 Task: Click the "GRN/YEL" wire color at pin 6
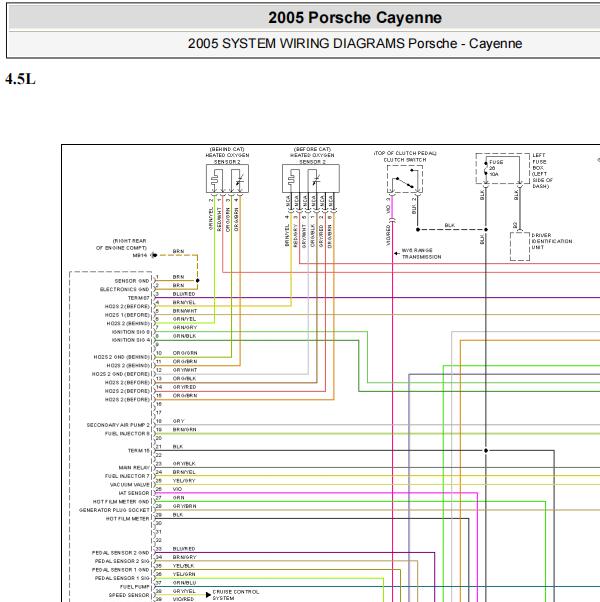(x=184, y=319)
